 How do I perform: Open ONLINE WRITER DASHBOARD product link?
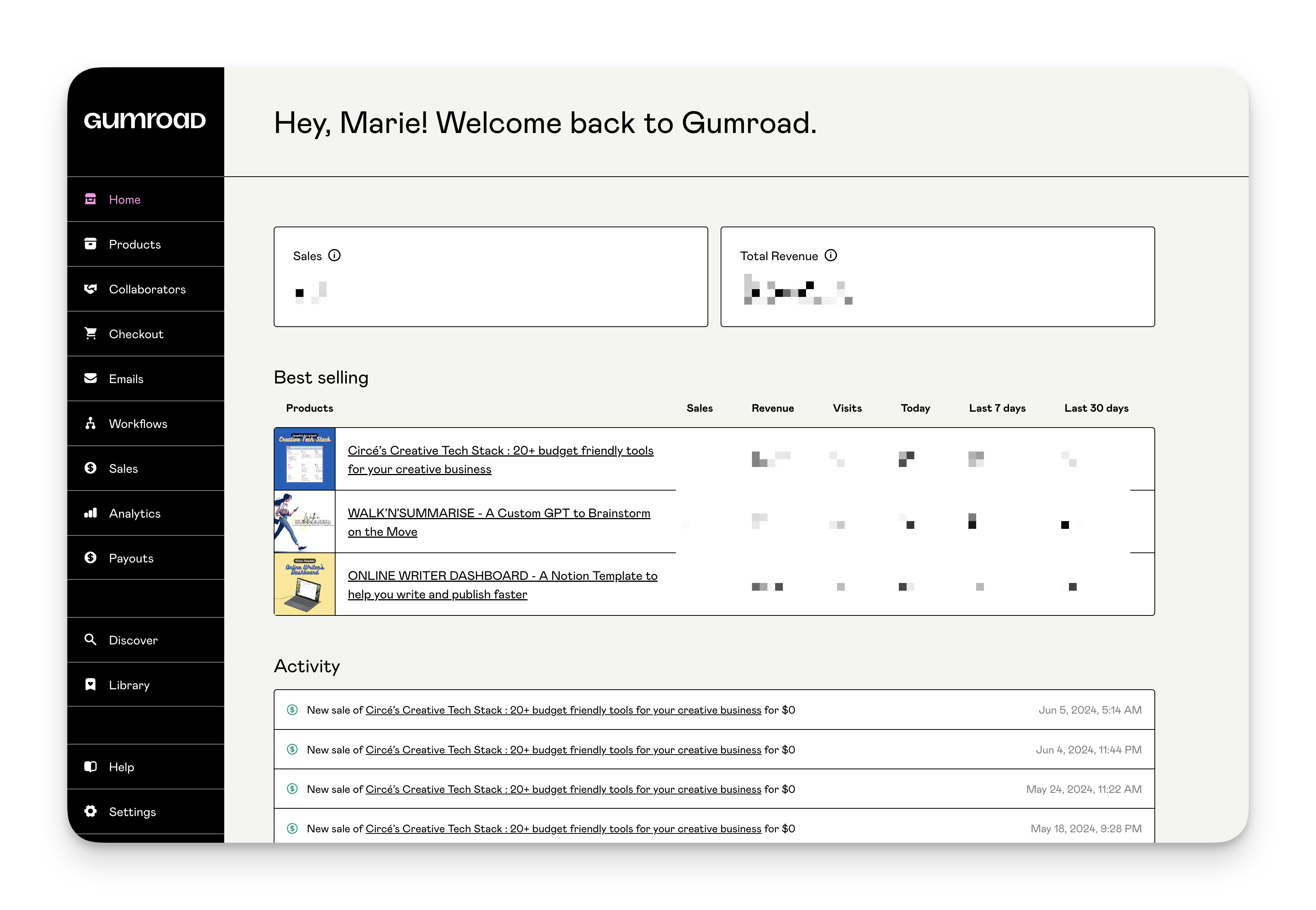coord(502,576)
